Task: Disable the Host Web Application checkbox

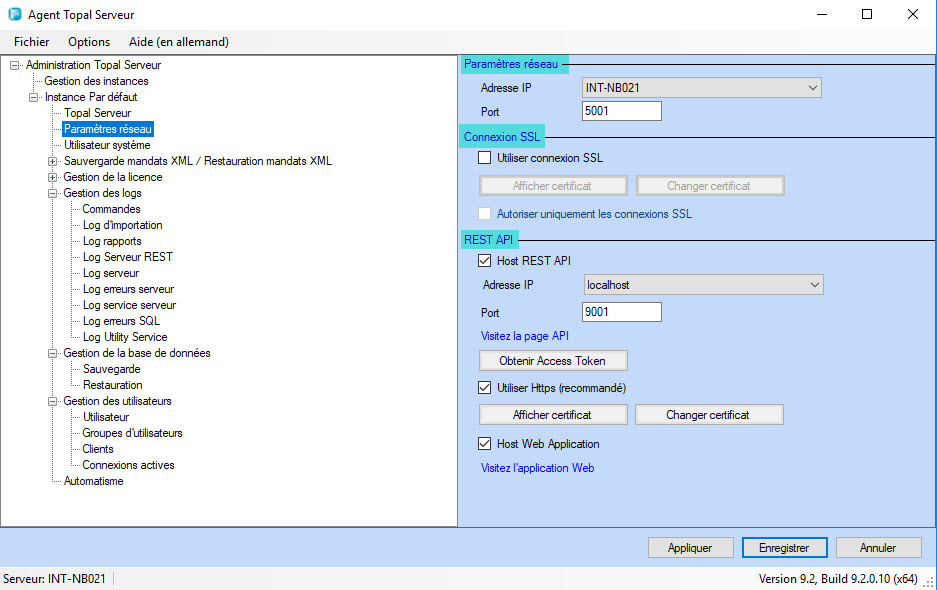Action: pyautogui.click(x=485, y=444)
